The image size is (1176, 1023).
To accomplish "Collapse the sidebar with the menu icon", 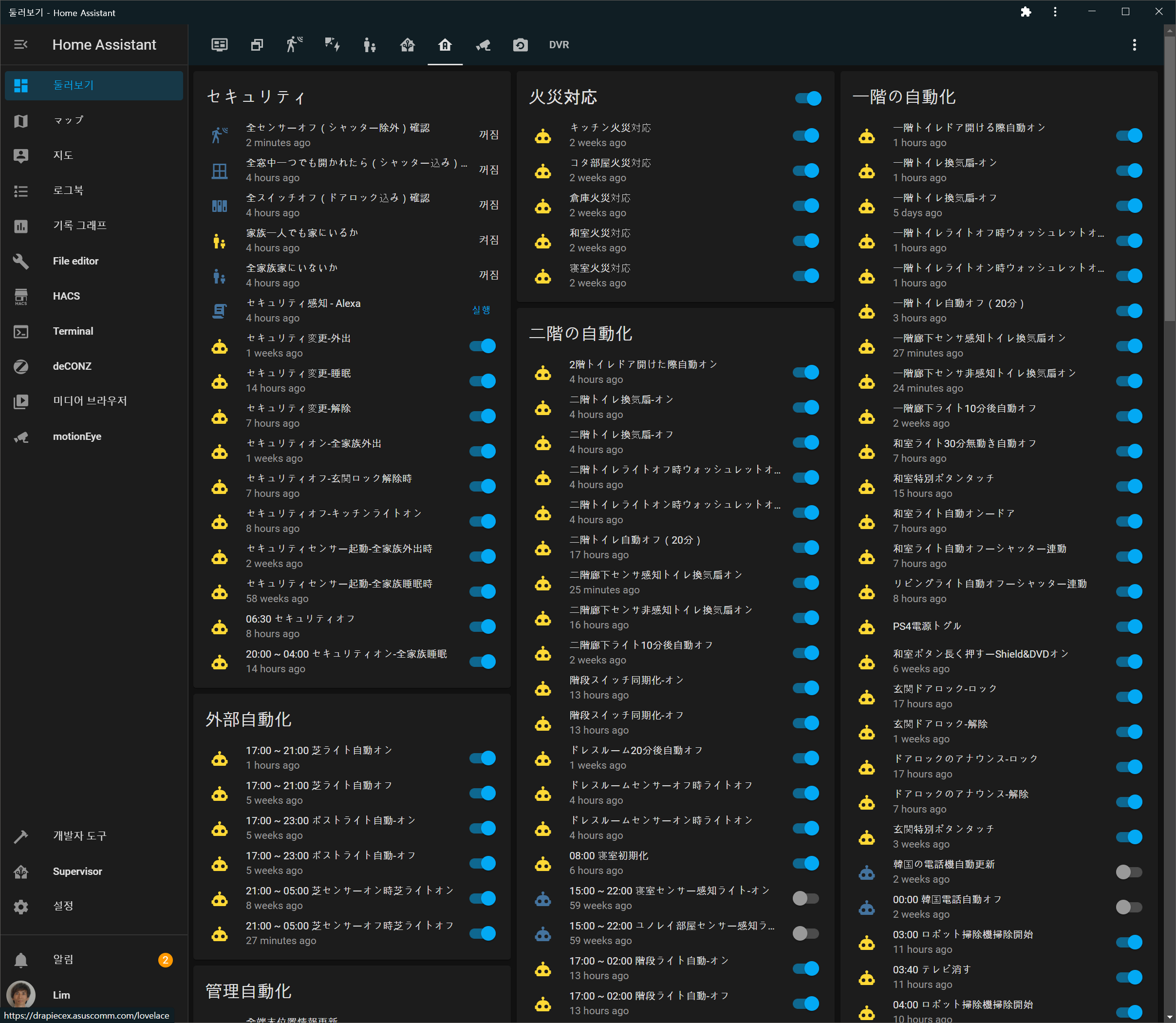I will pos(21,44).
